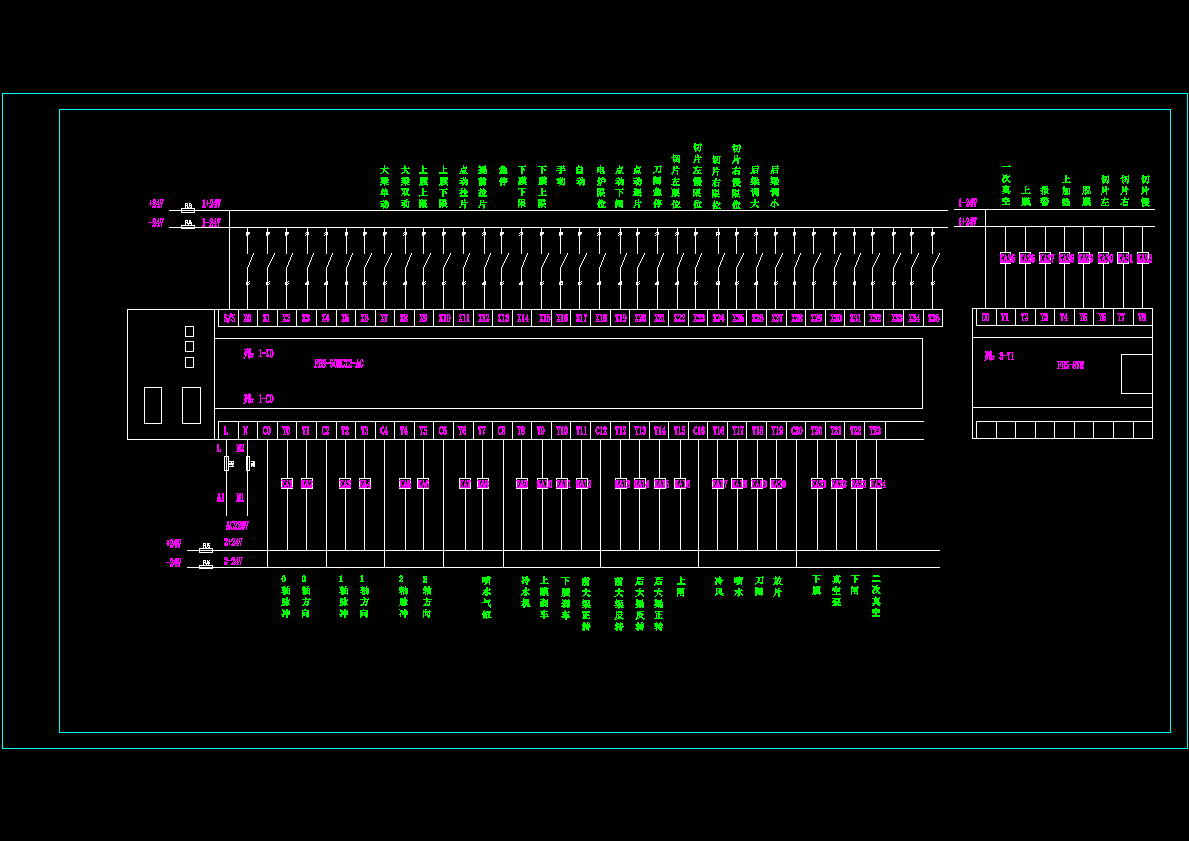Viewport: 1189px width, 841px height.
Task: Select terminal X1 on the input row
Action: (x=267, y=319)
